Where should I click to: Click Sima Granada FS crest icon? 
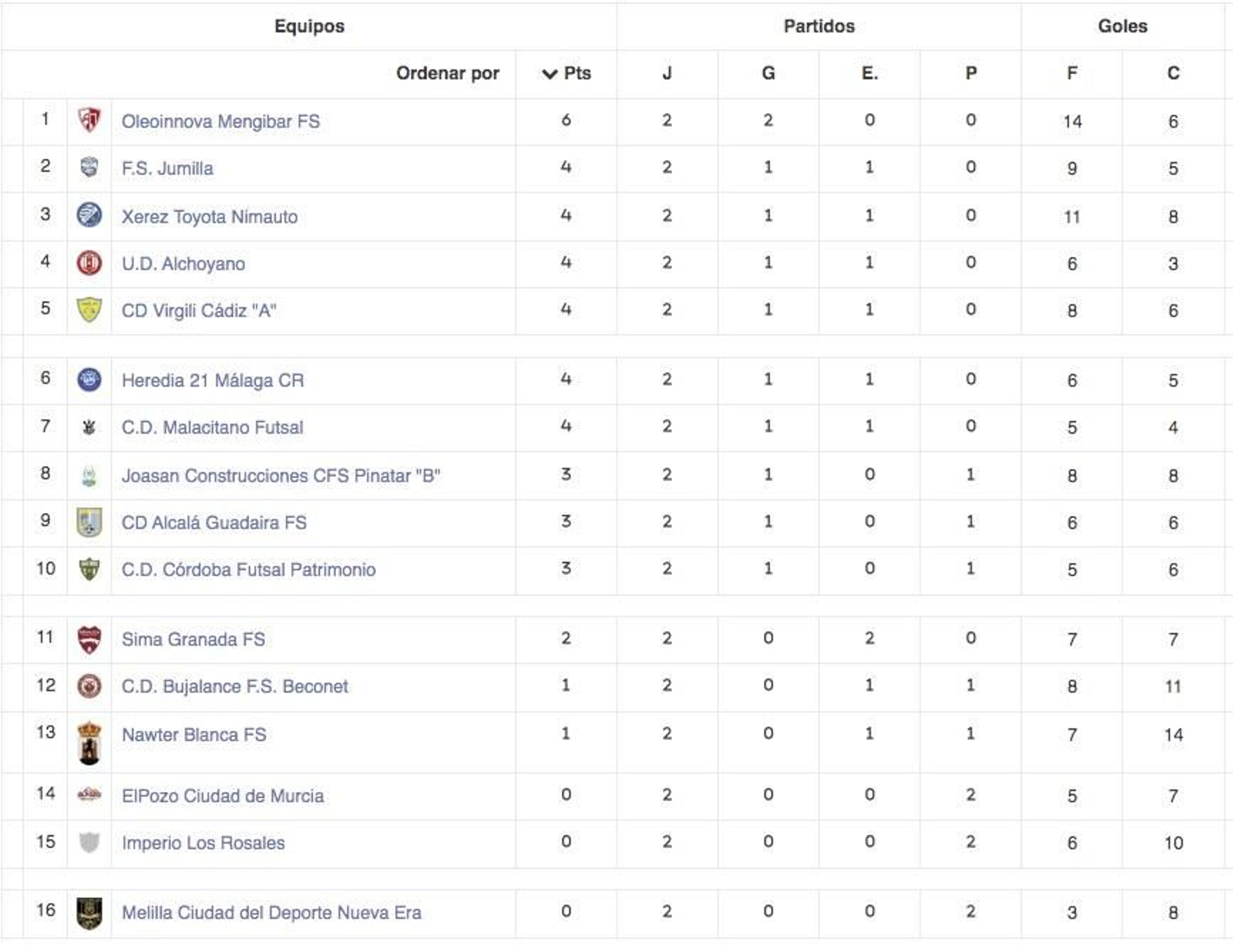89,639
